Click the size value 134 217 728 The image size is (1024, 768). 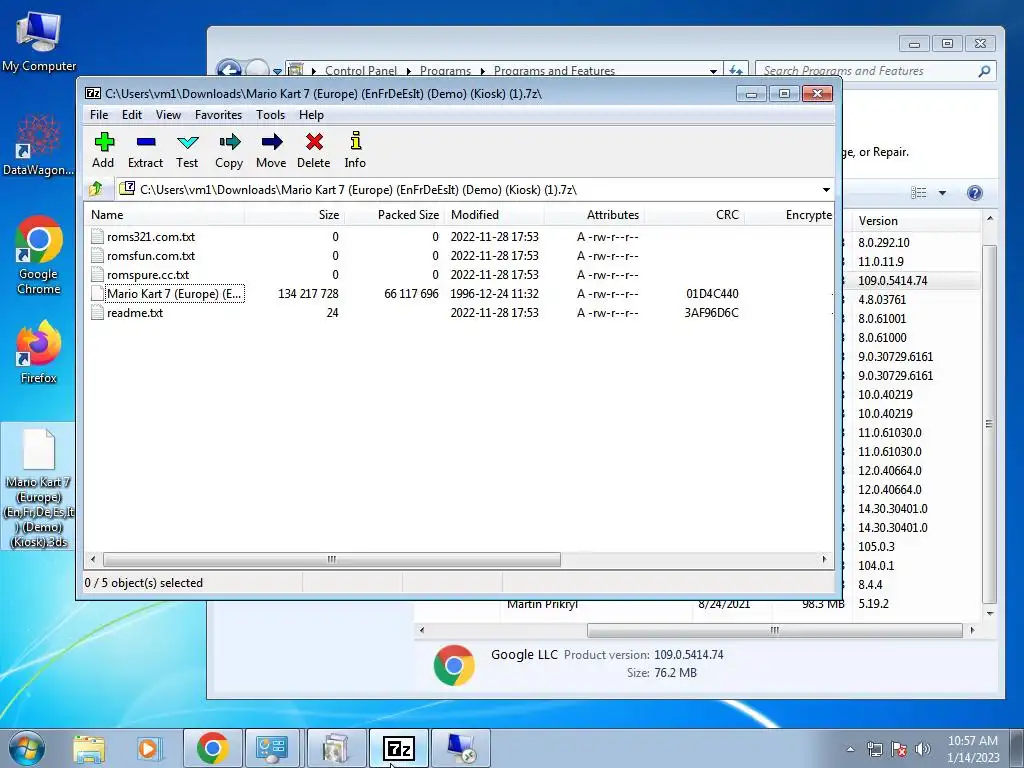point(308,294)
